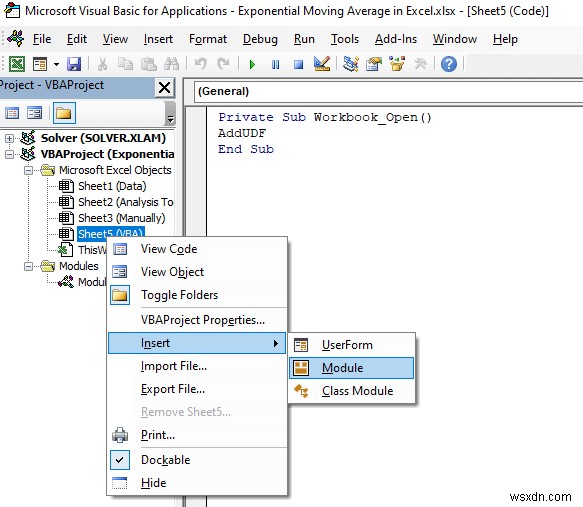Screen dimensions: 583x507
Task: Toggle Folders icon in Project pane toolbar
Action: [64, 113]
